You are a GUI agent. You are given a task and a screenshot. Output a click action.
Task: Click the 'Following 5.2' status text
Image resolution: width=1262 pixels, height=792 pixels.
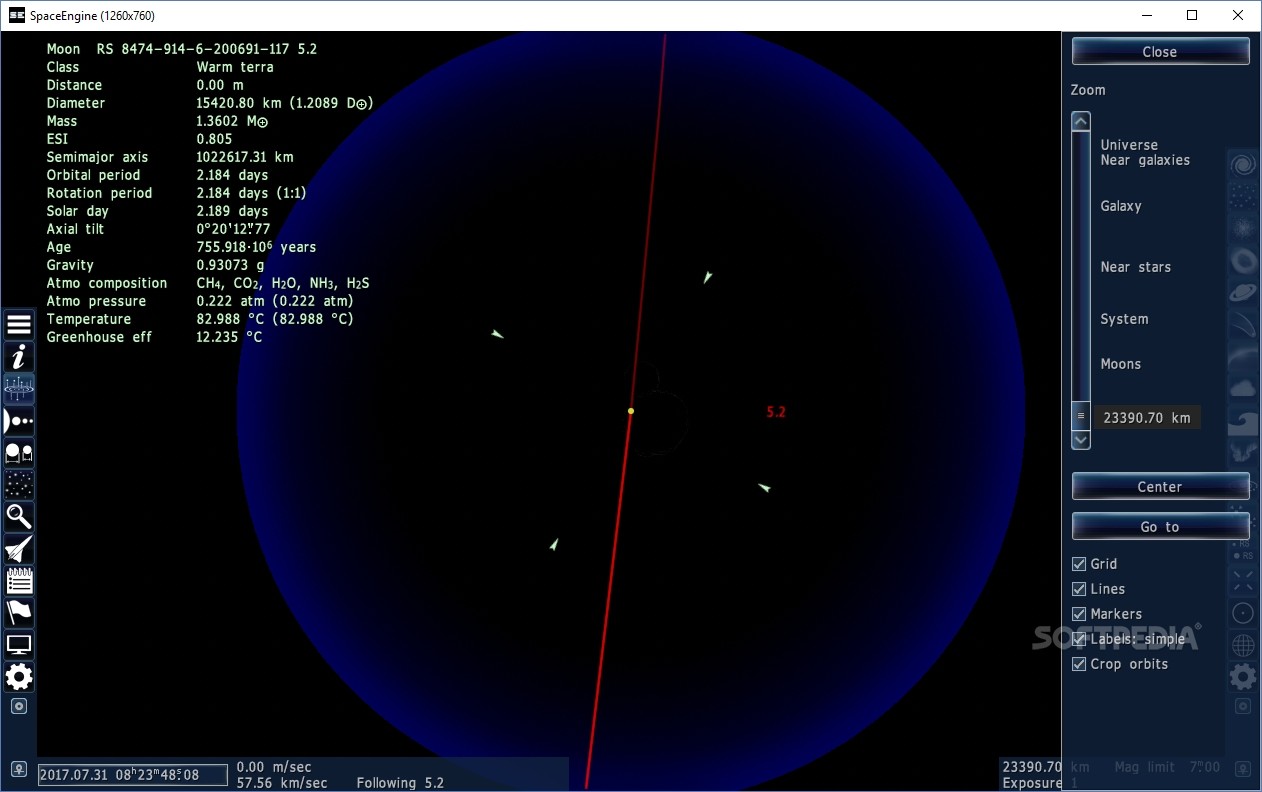pos(400,783)
